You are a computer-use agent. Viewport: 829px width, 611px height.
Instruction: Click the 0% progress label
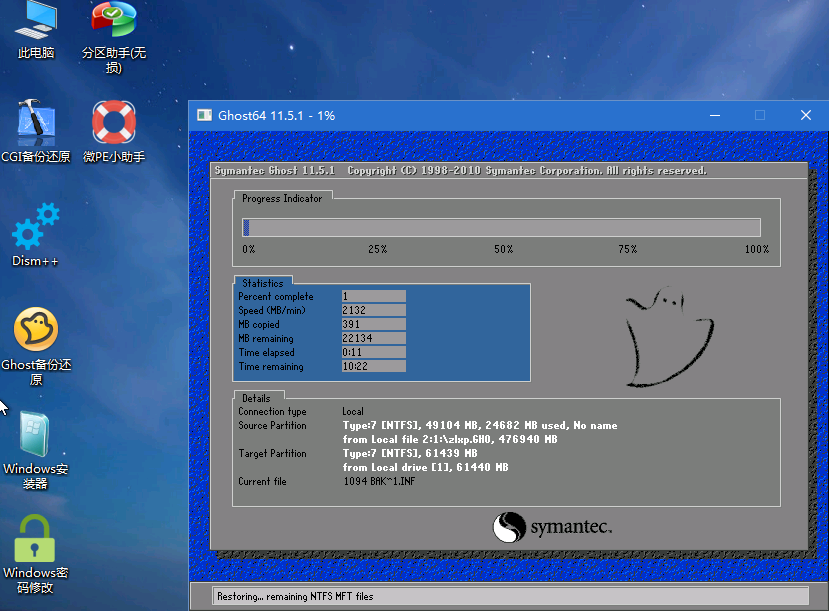pos(248,249)
